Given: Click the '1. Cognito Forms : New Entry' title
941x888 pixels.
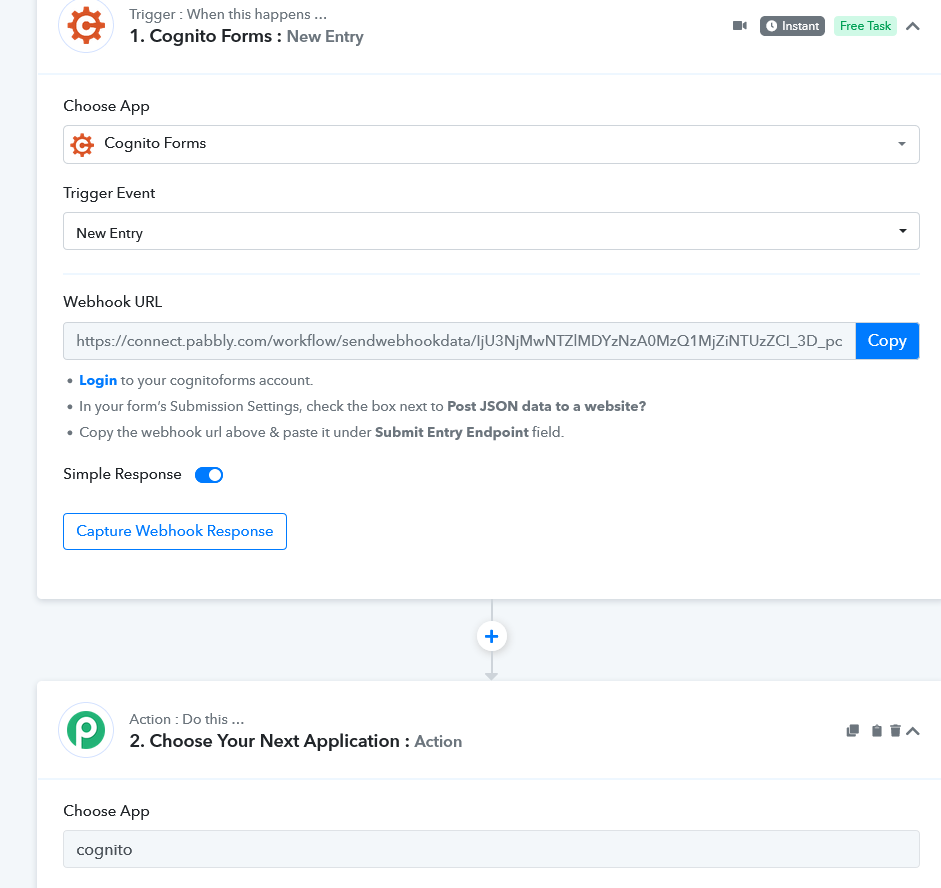Looking at the screenshot, I should 246,37.
